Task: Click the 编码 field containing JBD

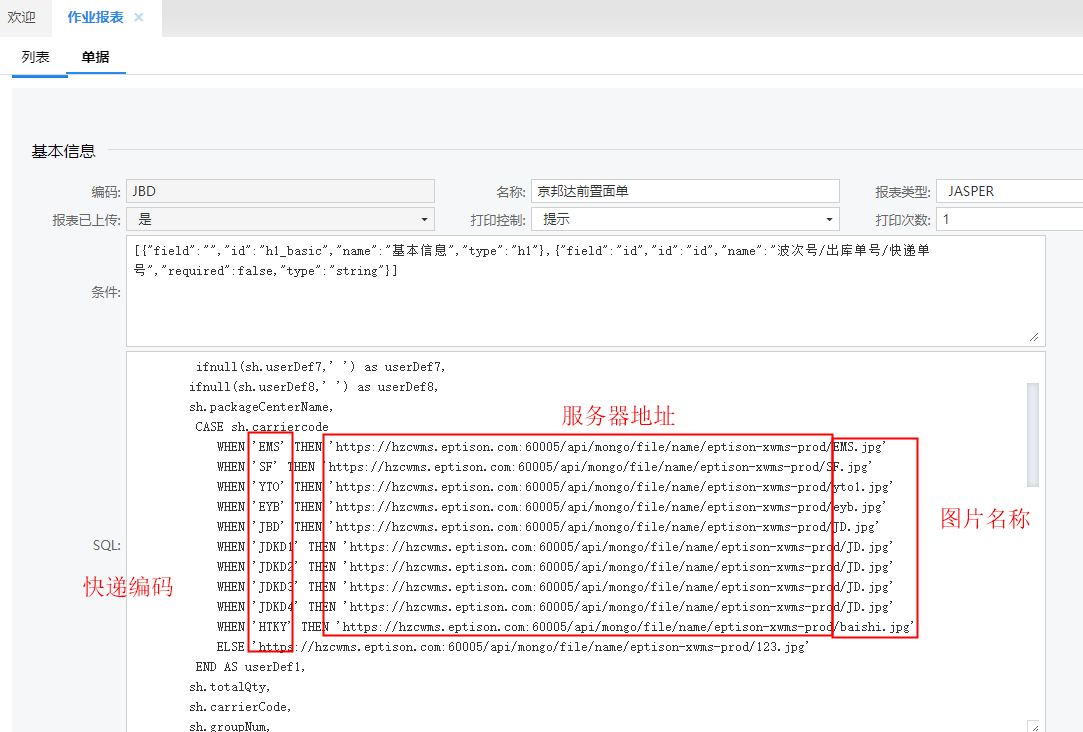Action: [x=280, y=191]
